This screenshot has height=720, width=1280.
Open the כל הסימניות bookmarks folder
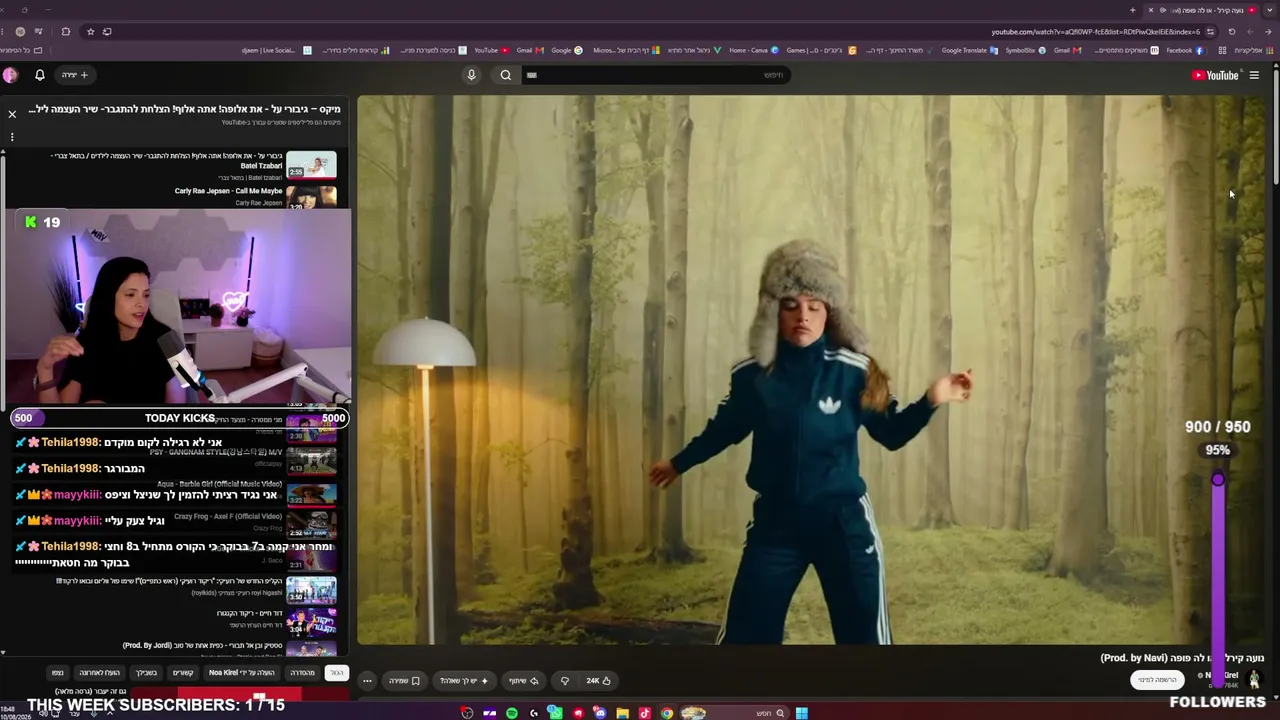pyautogui.click(x=22, y=50)
